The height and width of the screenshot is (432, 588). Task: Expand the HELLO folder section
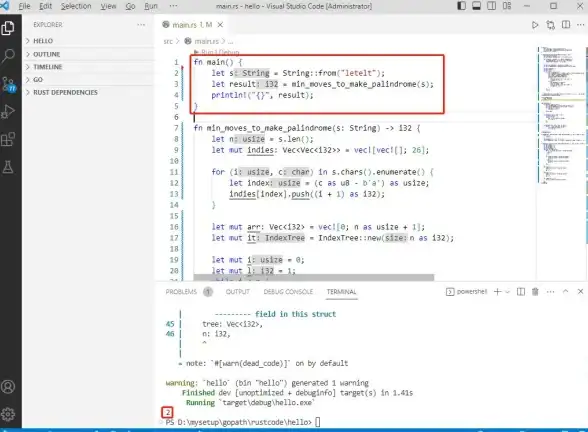point(88,41)
